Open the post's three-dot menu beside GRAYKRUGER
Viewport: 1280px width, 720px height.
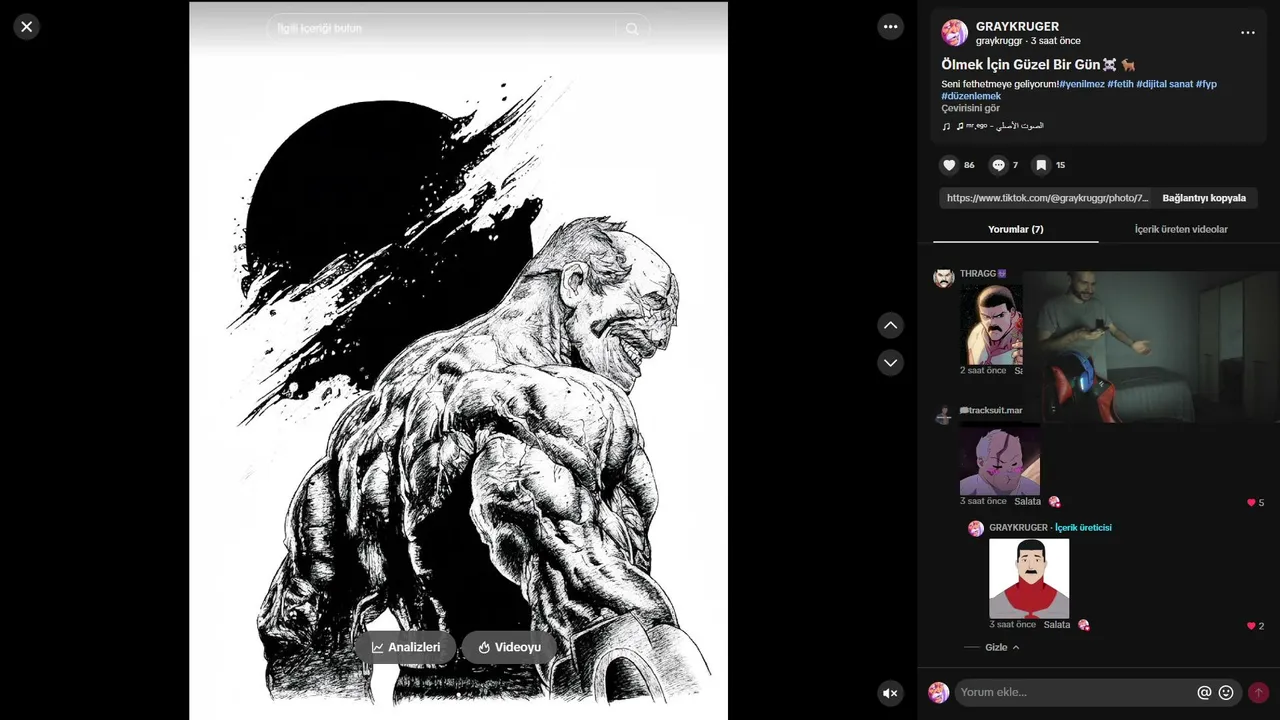(1247, 33)
